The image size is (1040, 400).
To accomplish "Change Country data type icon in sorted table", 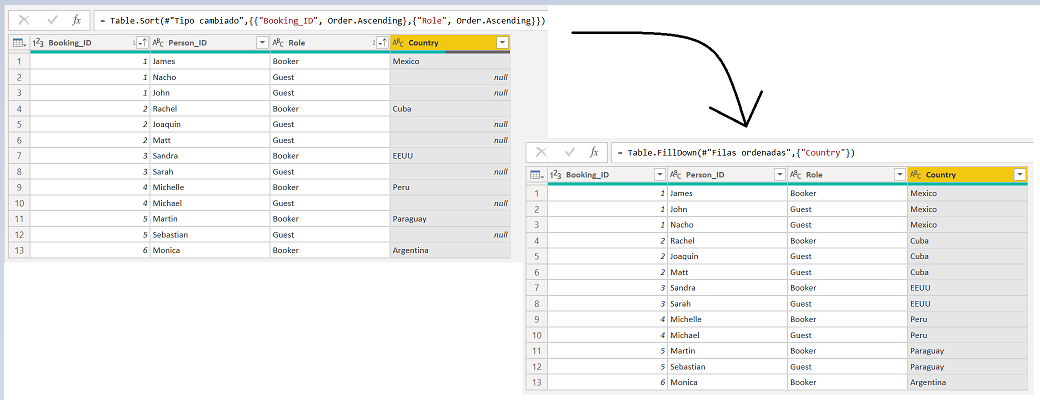I will pyautogui.click(x=398, y=42).
